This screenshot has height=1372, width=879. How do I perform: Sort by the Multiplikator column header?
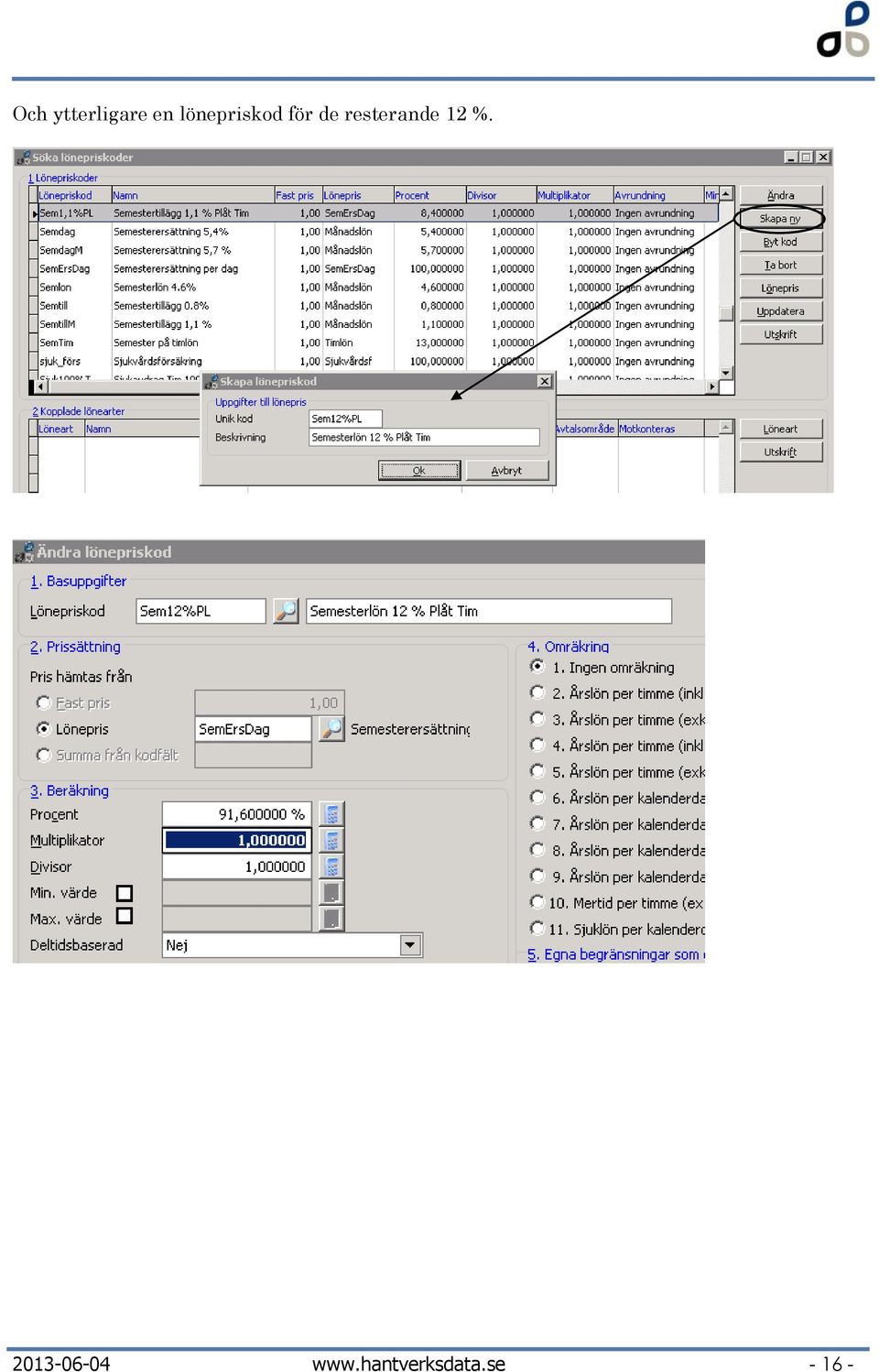pyautogui.click(x=574, y=195)
